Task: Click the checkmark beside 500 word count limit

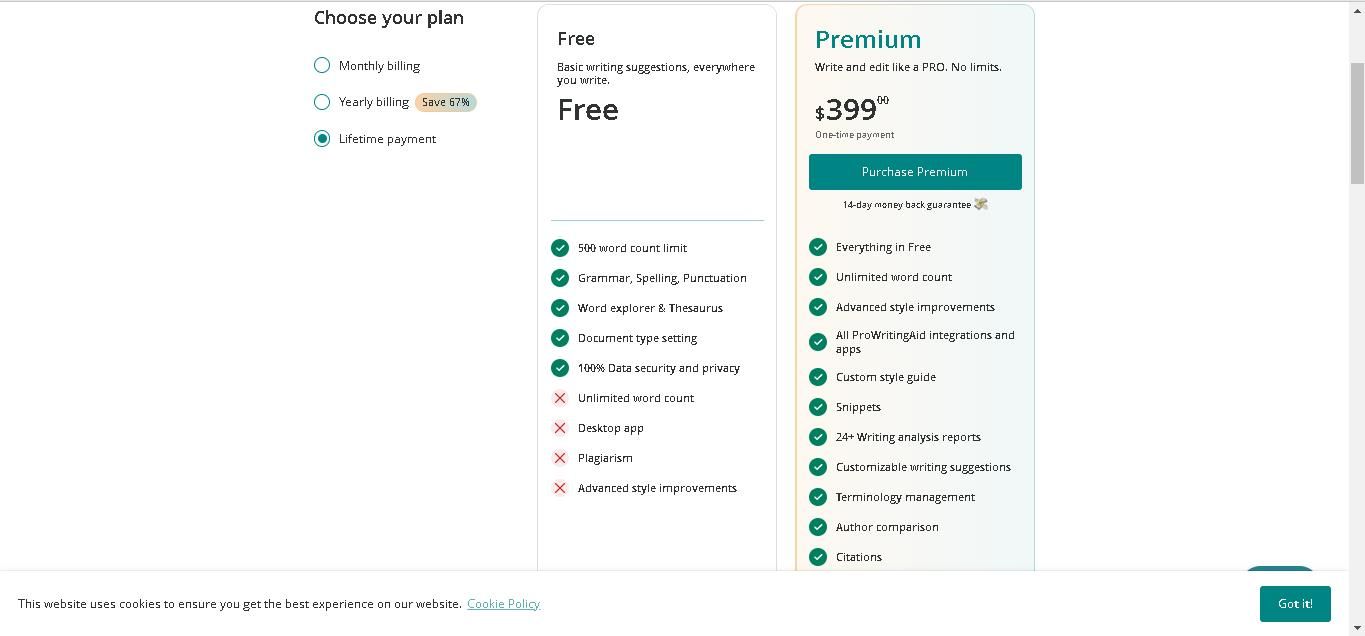Action: [x=560, y=248]
